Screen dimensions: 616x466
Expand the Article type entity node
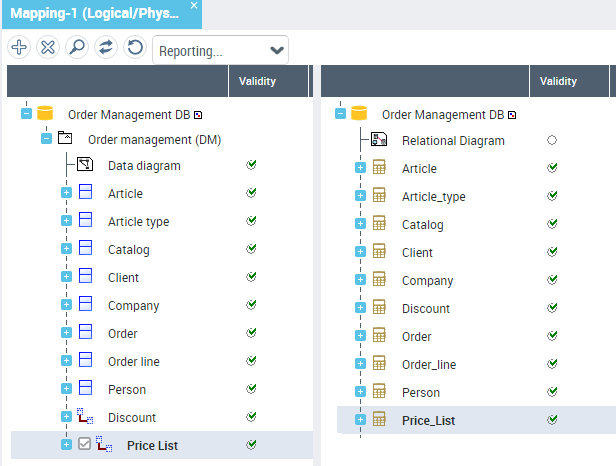coord(66,222)
